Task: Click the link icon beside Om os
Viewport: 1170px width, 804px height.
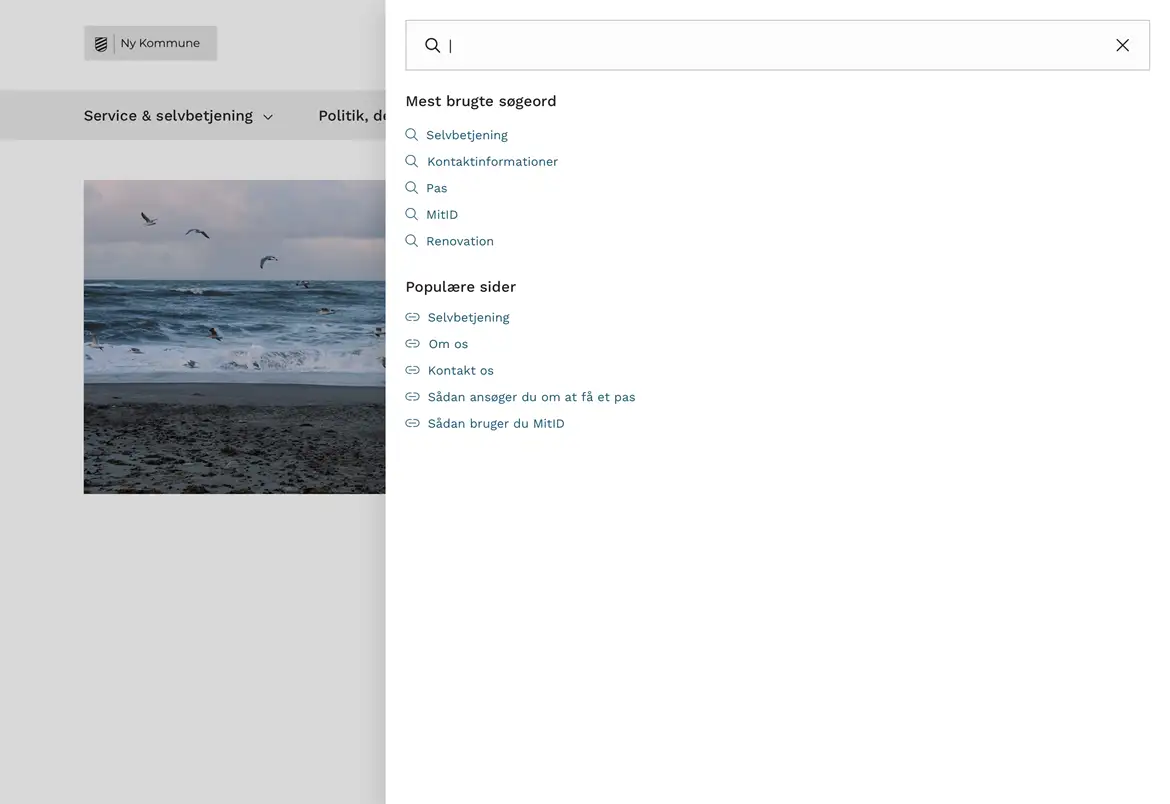Action: (413, 343)
